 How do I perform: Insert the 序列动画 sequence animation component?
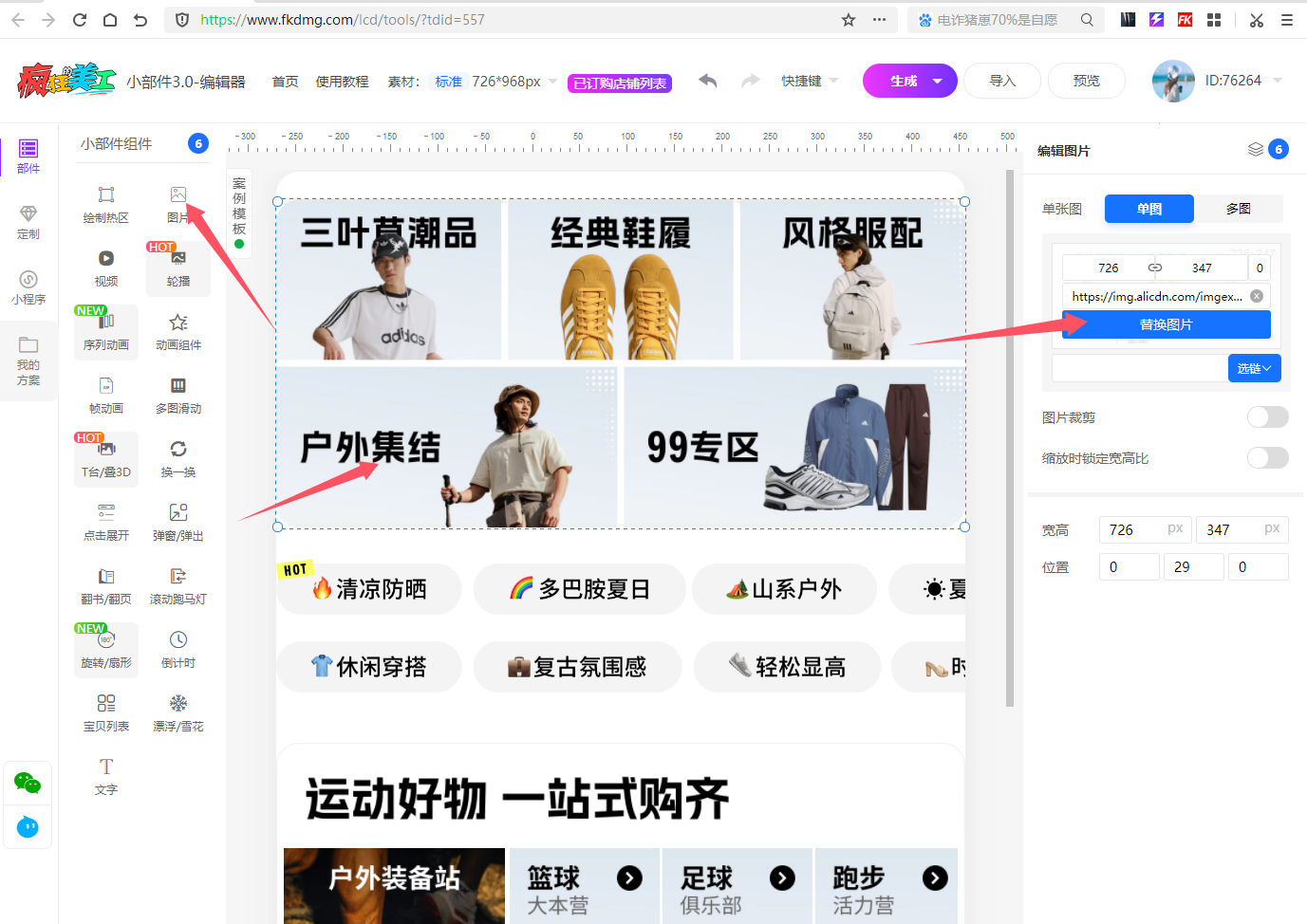(x=106, y=332)
